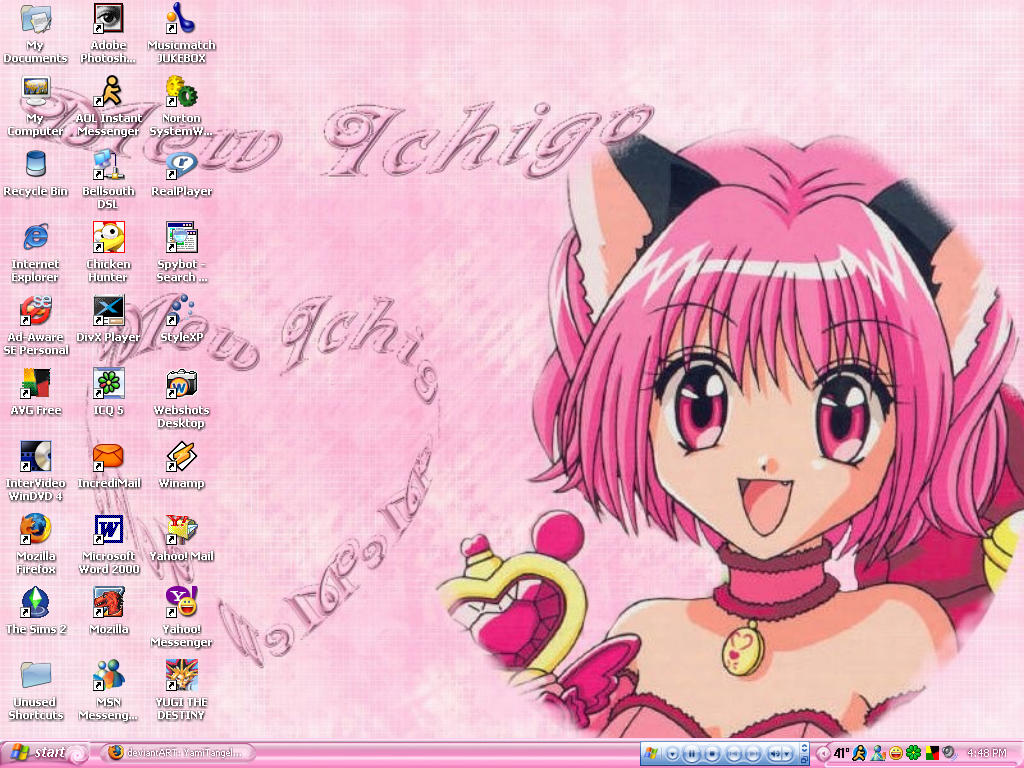Viewport: 1024px width, 768px height.
Task: Select the Spybot Search shortcut
Action: tap(182, 252)
